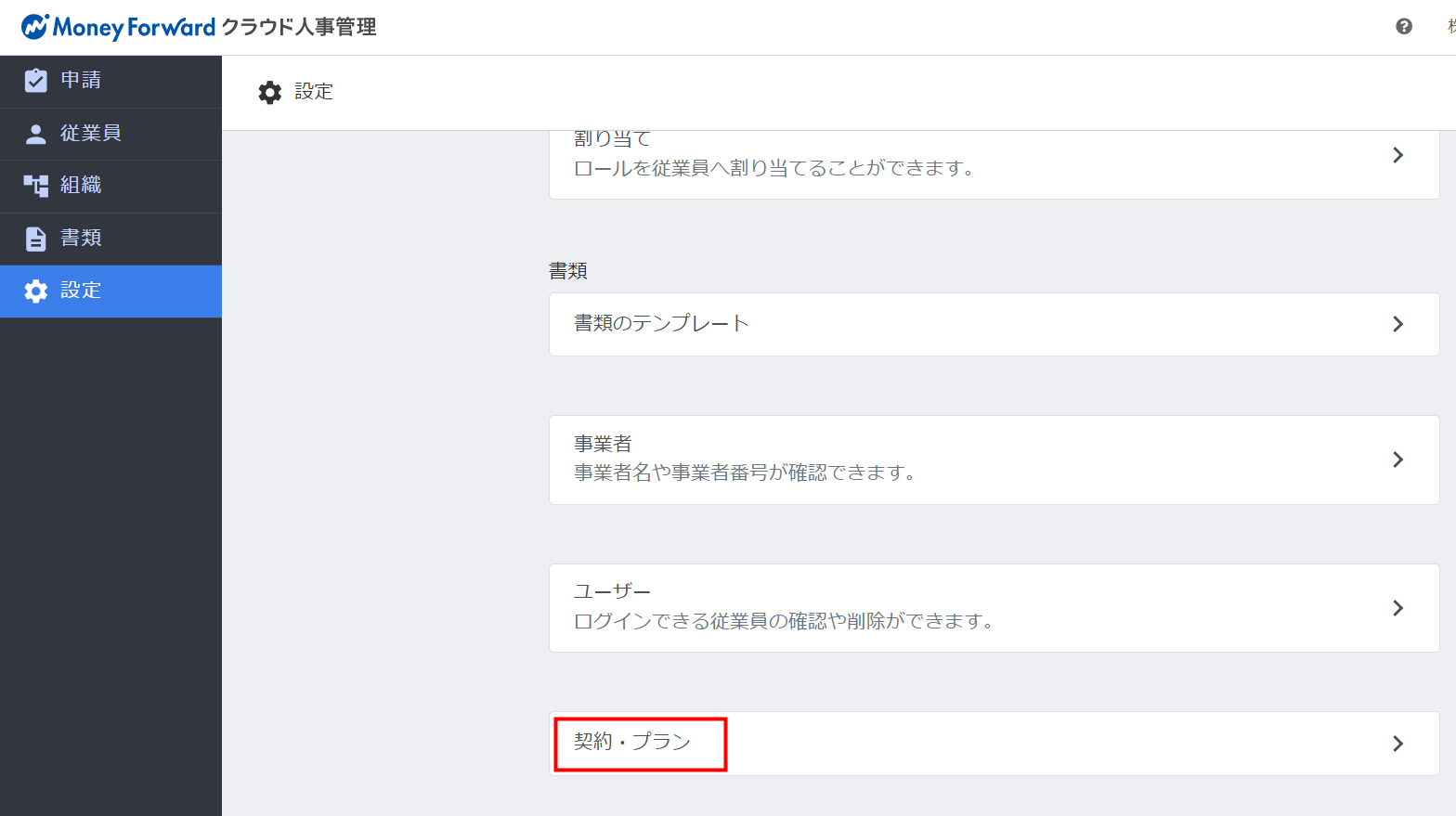Click the 書類 section heading

click(568, 271)
